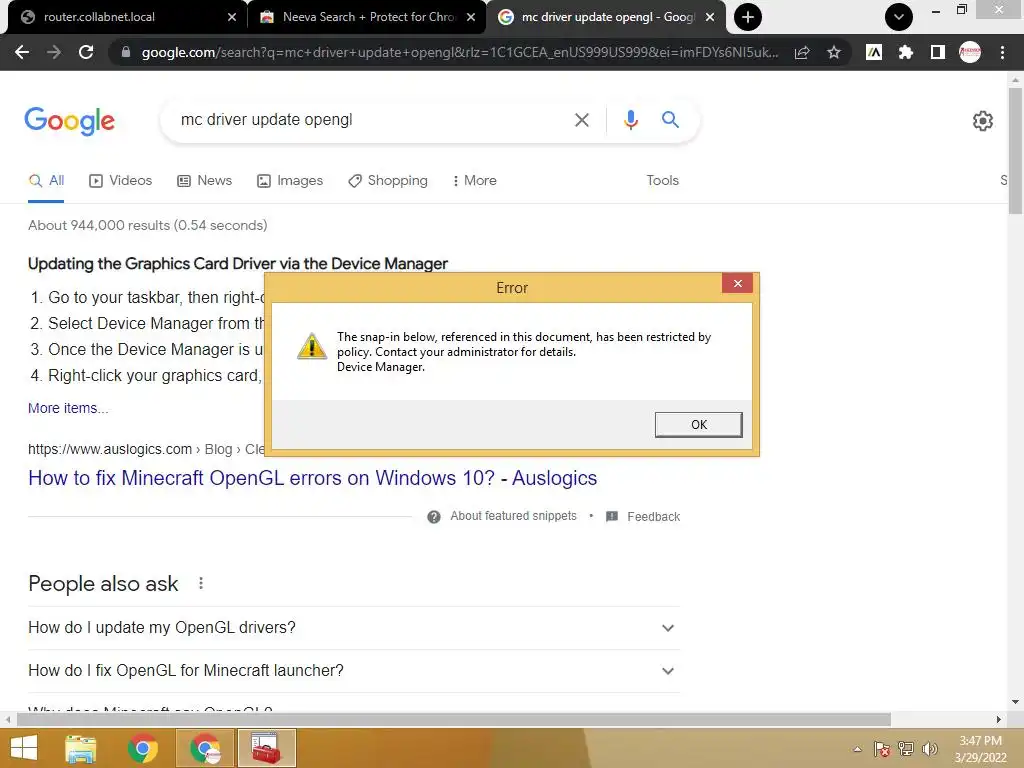
Task: Click the red toolbox taskbar icon
Action: [266, 748]
